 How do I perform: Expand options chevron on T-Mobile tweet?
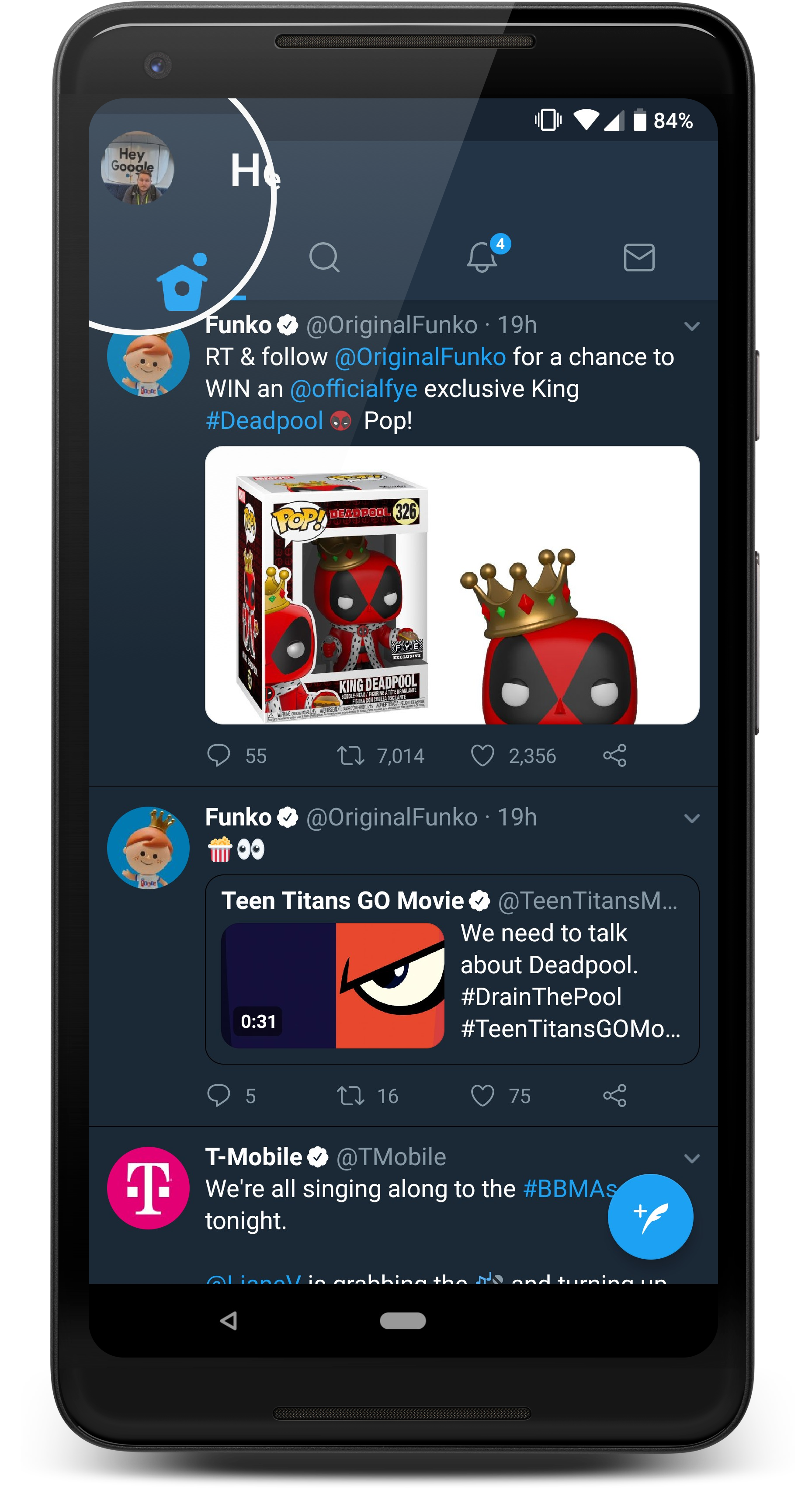click(x=692, y=1159)
